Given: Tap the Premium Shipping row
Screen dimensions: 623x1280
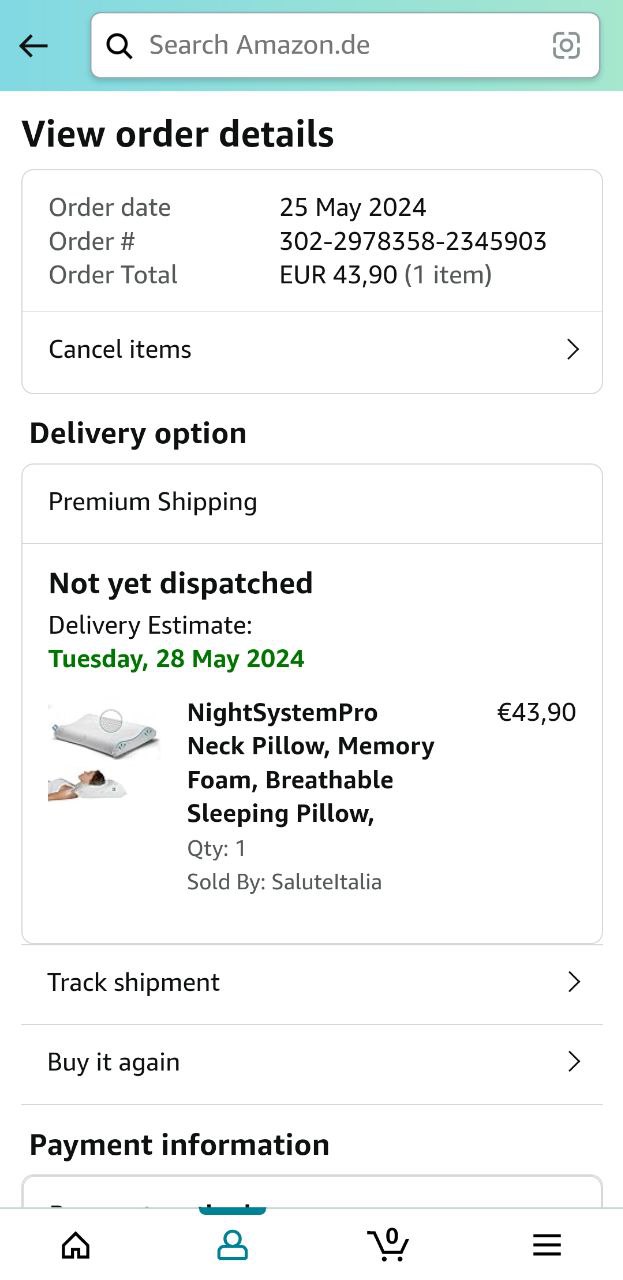Looking at the screenshot, I should tap(312, 502).
